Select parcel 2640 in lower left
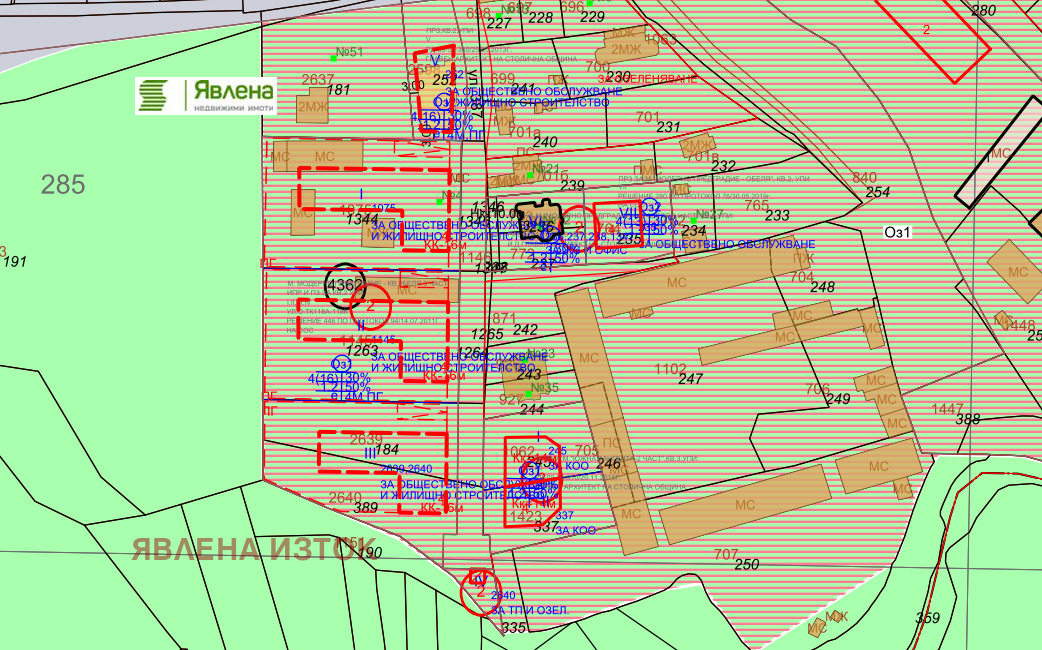 pyautogui.click(x=344, y=497)
